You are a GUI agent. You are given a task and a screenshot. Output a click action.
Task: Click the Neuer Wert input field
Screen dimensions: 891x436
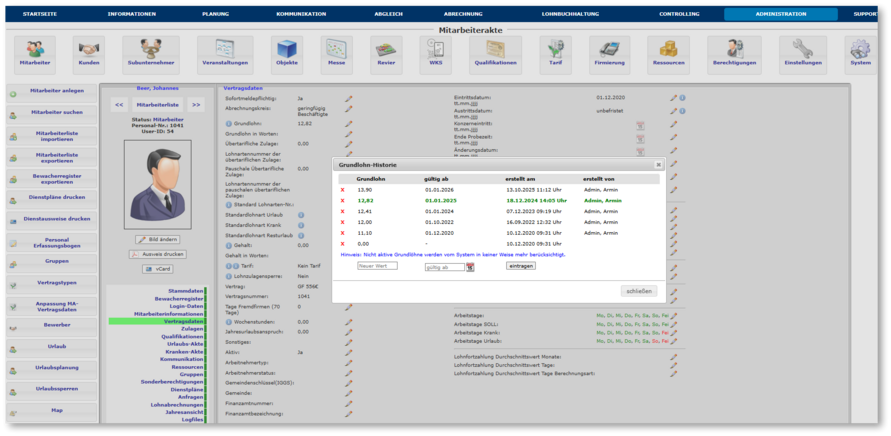click(x=377, y=267)
